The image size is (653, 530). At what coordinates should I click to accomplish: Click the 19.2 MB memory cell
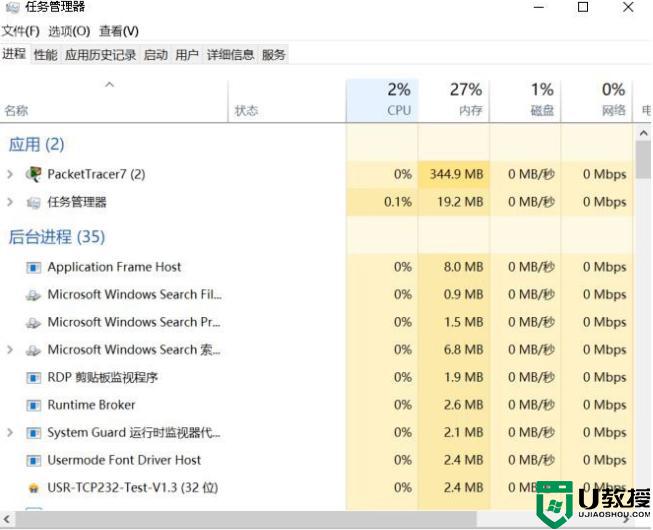point(454,202)
